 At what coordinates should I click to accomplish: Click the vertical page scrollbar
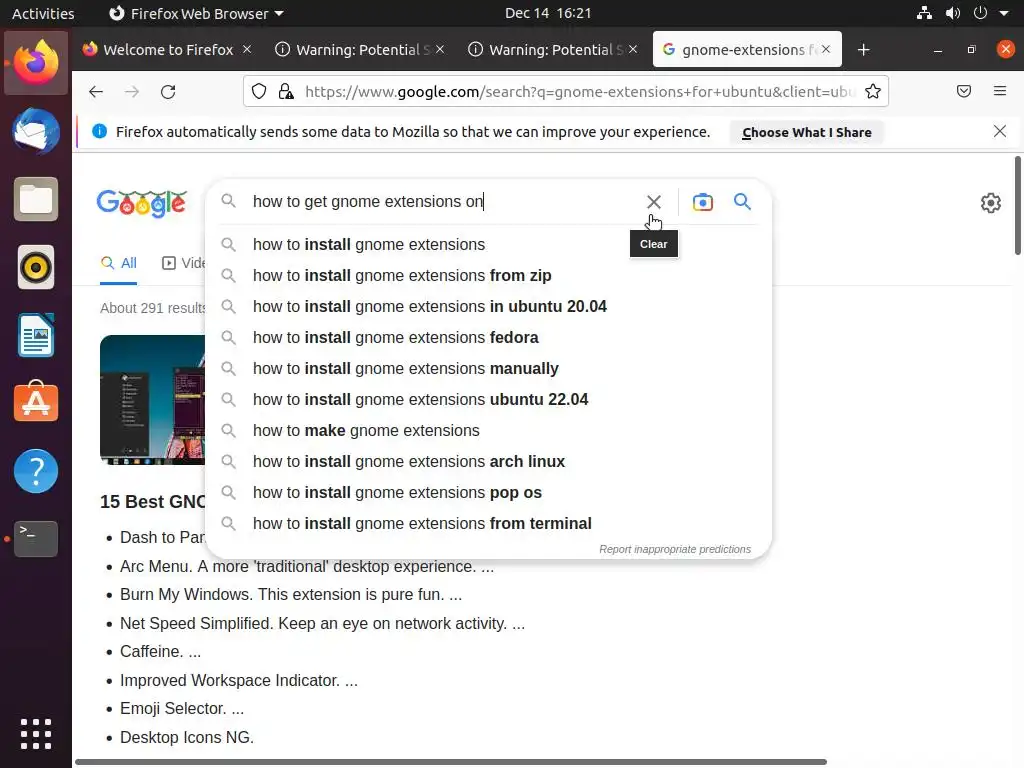(x=1017, y=206)
